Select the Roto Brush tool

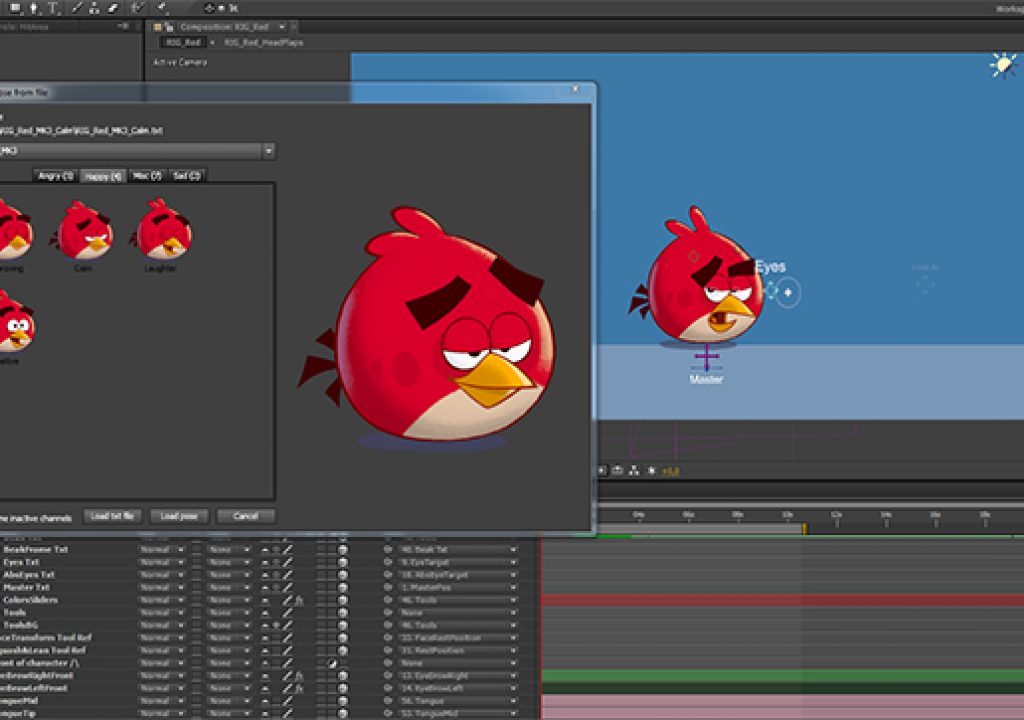point(138,8)
